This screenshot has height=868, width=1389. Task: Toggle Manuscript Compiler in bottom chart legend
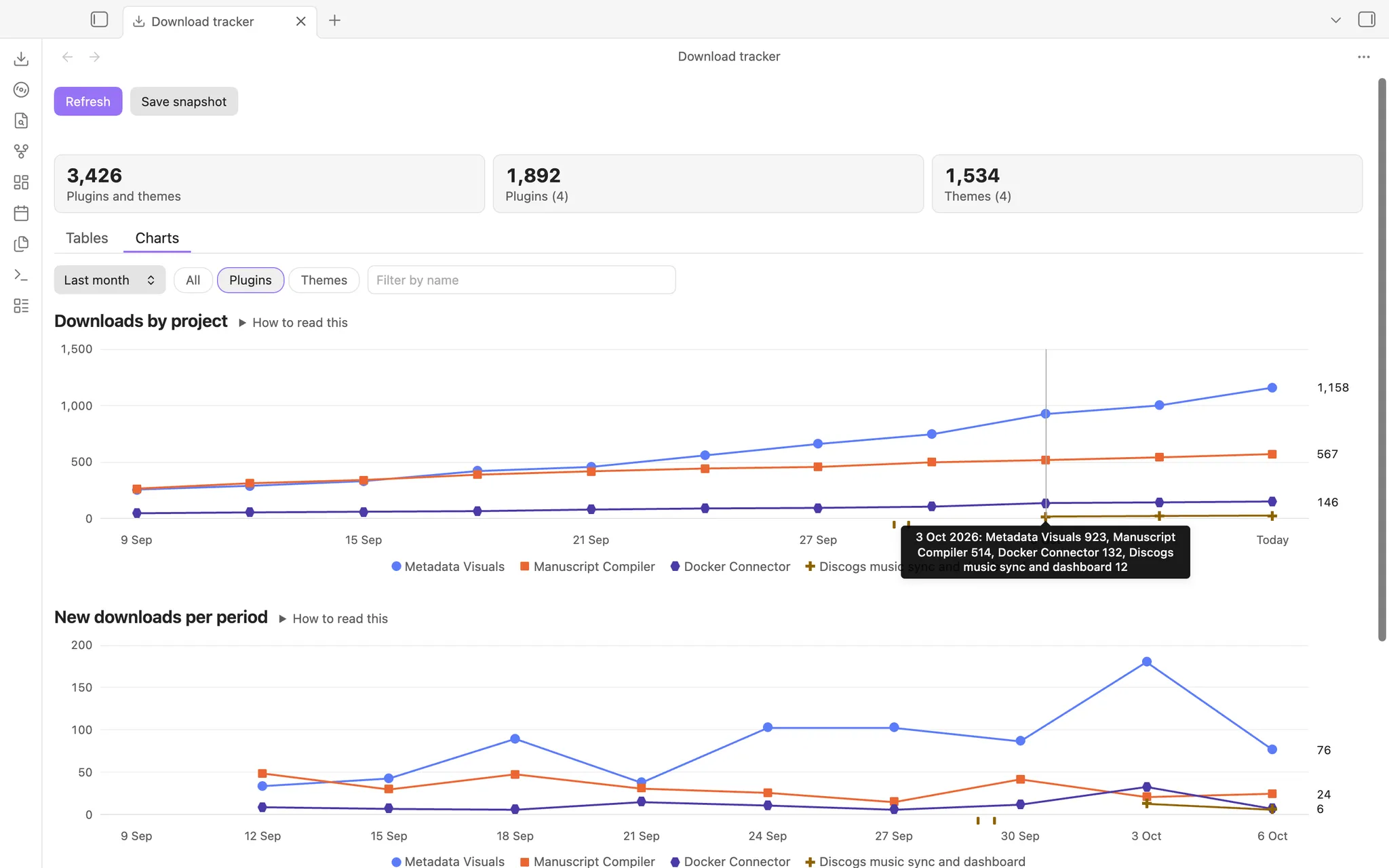pyautogui.click(x=587, y=861)
